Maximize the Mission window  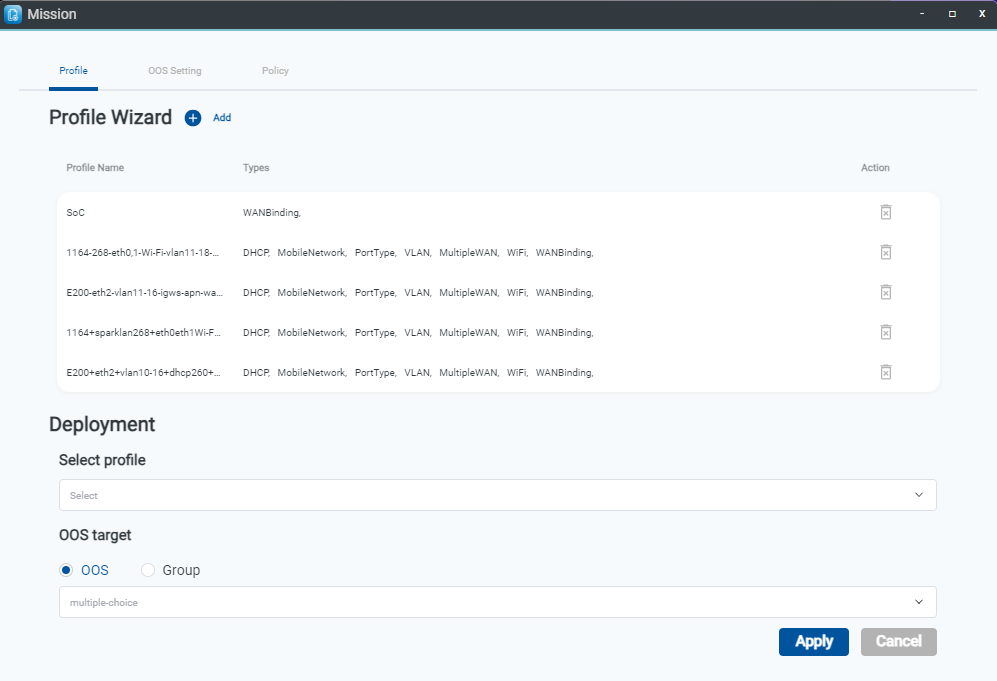(x=952, y=13)
